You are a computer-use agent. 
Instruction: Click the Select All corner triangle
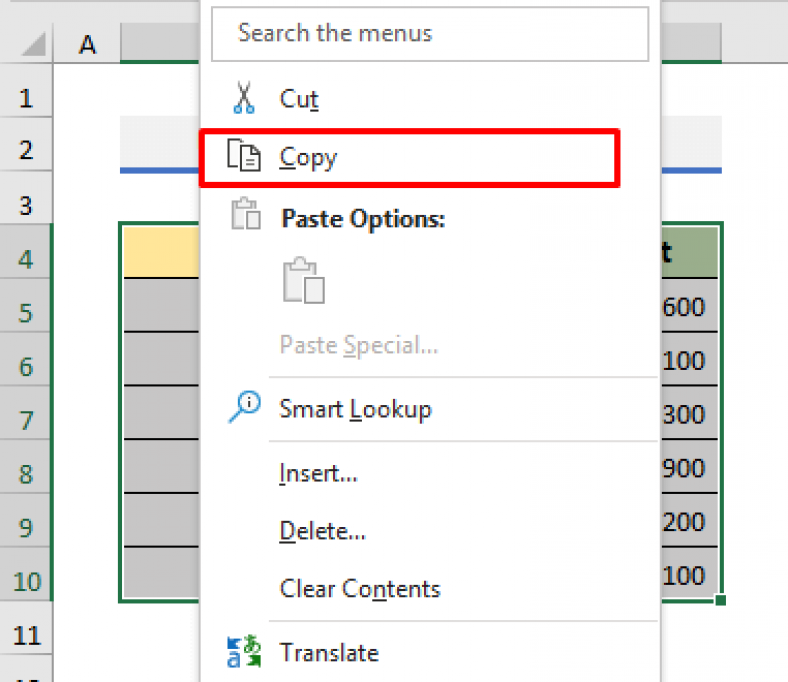[35, 44]
